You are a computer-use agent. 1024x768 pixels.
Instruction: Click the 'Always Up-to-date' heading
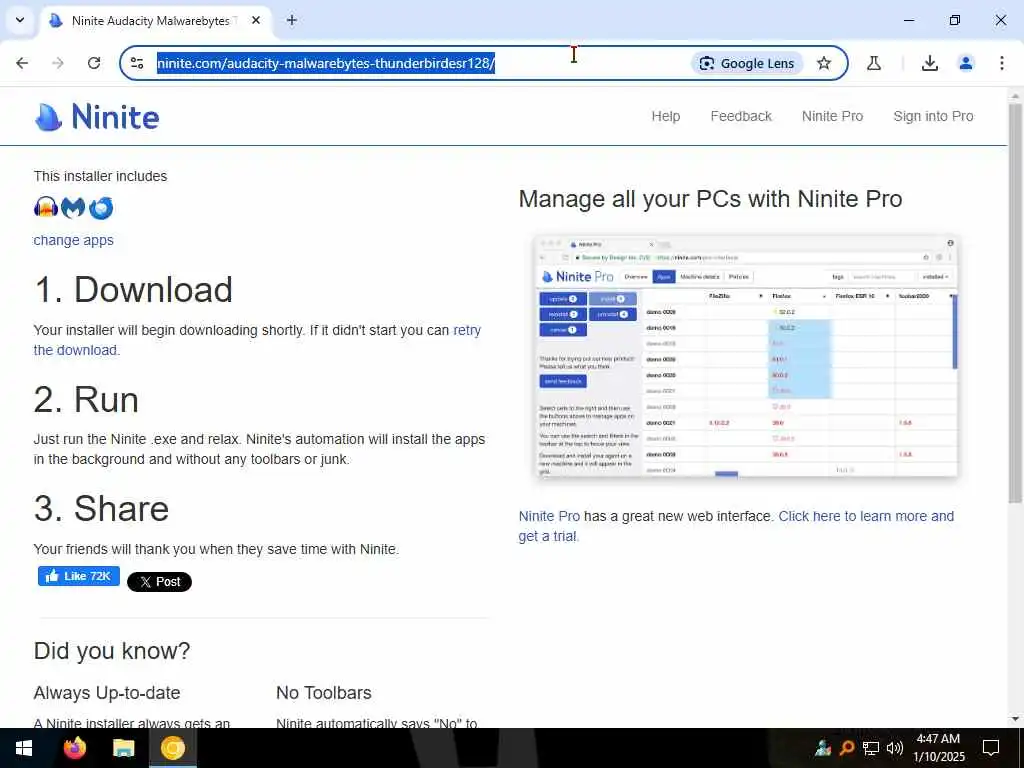(107, 693)
